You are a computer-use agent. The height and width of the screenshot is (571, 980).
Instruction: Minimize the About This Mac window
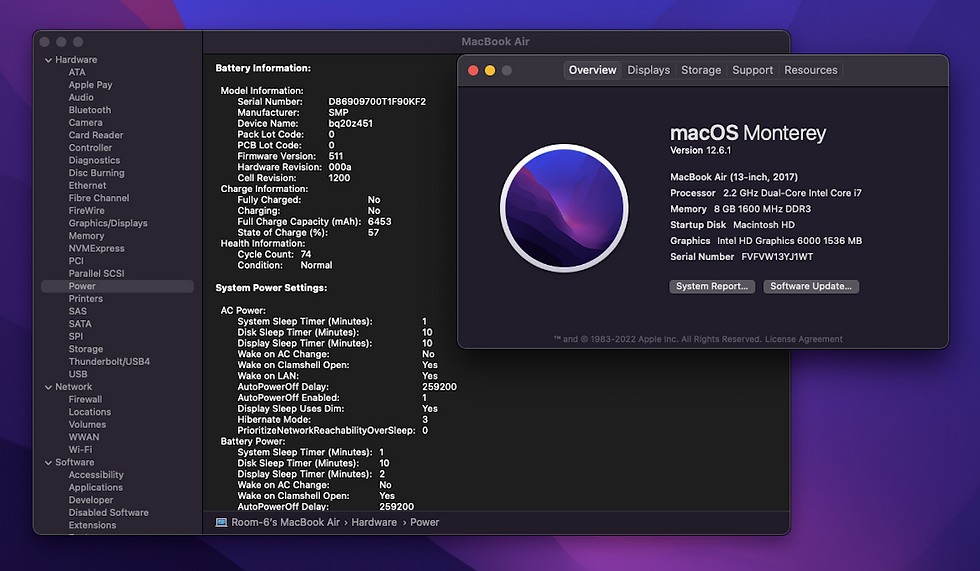point(490,71)
